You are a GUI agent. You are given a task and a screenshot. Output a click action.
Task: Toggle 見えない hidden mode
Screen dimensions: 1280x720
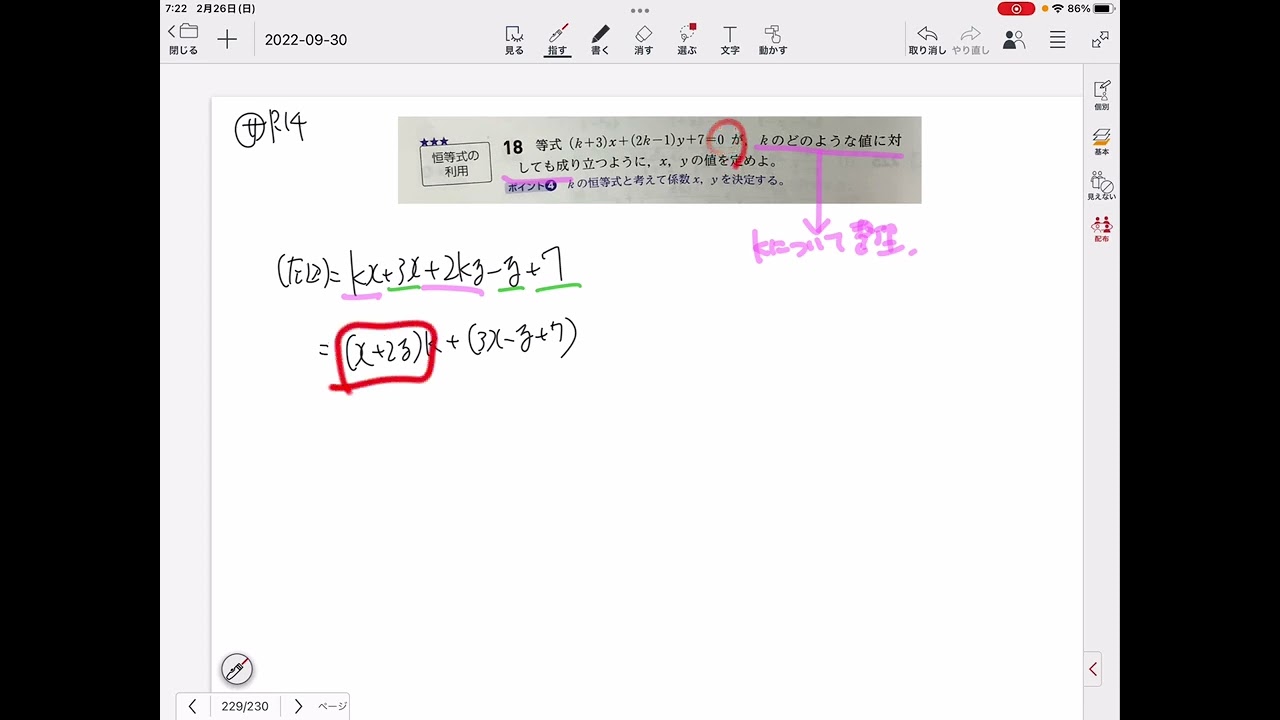1101,186
